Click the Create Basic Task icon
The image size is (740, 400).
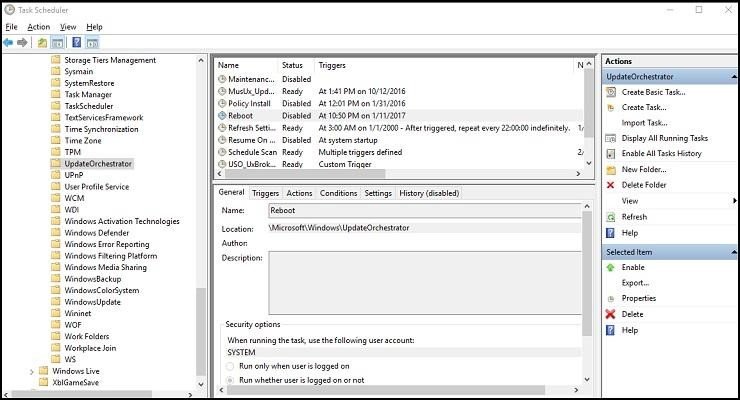(611, 92)
